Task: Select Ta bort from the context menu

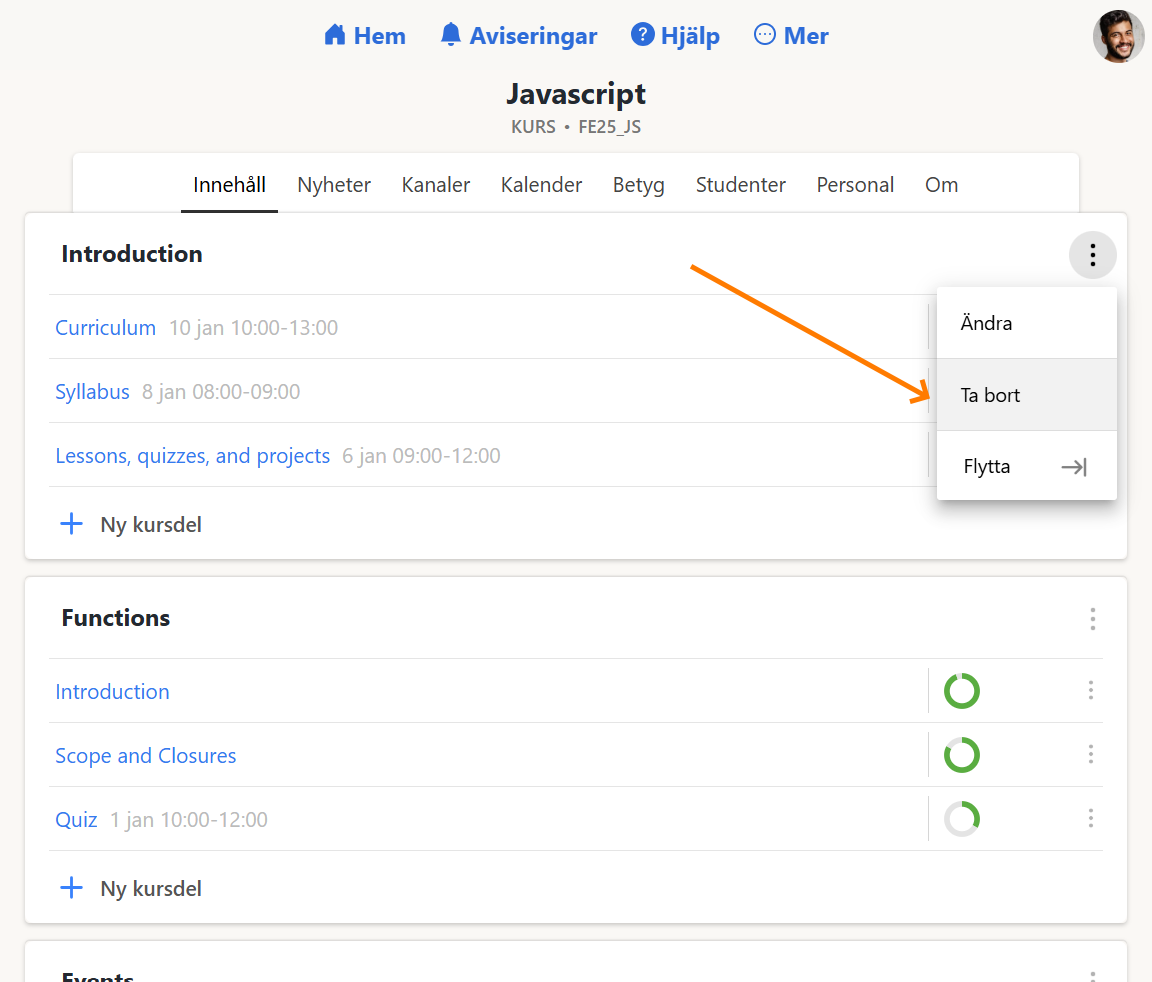Action: pos(991,395)
